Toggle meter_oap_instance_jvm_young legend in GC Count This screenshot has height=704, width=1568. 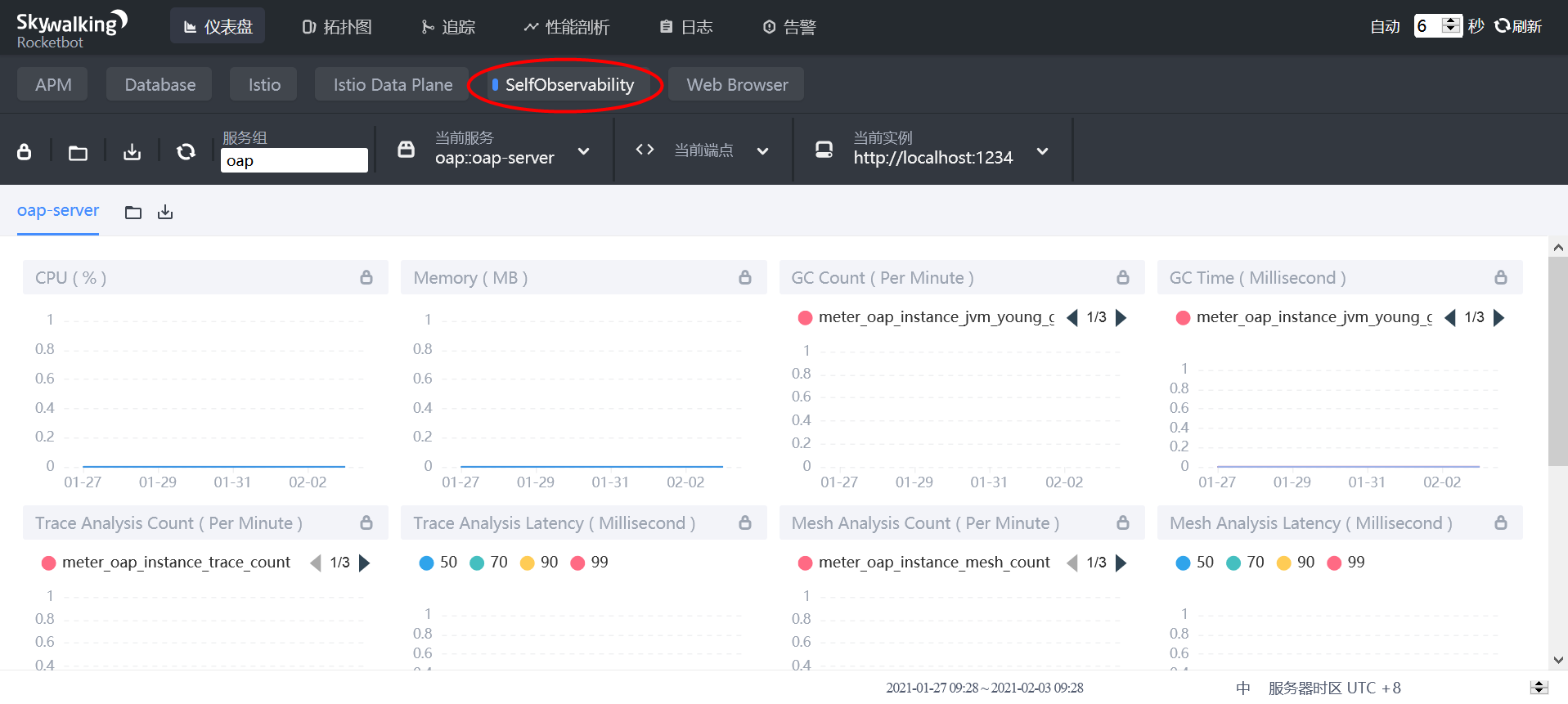pos(926,317)
